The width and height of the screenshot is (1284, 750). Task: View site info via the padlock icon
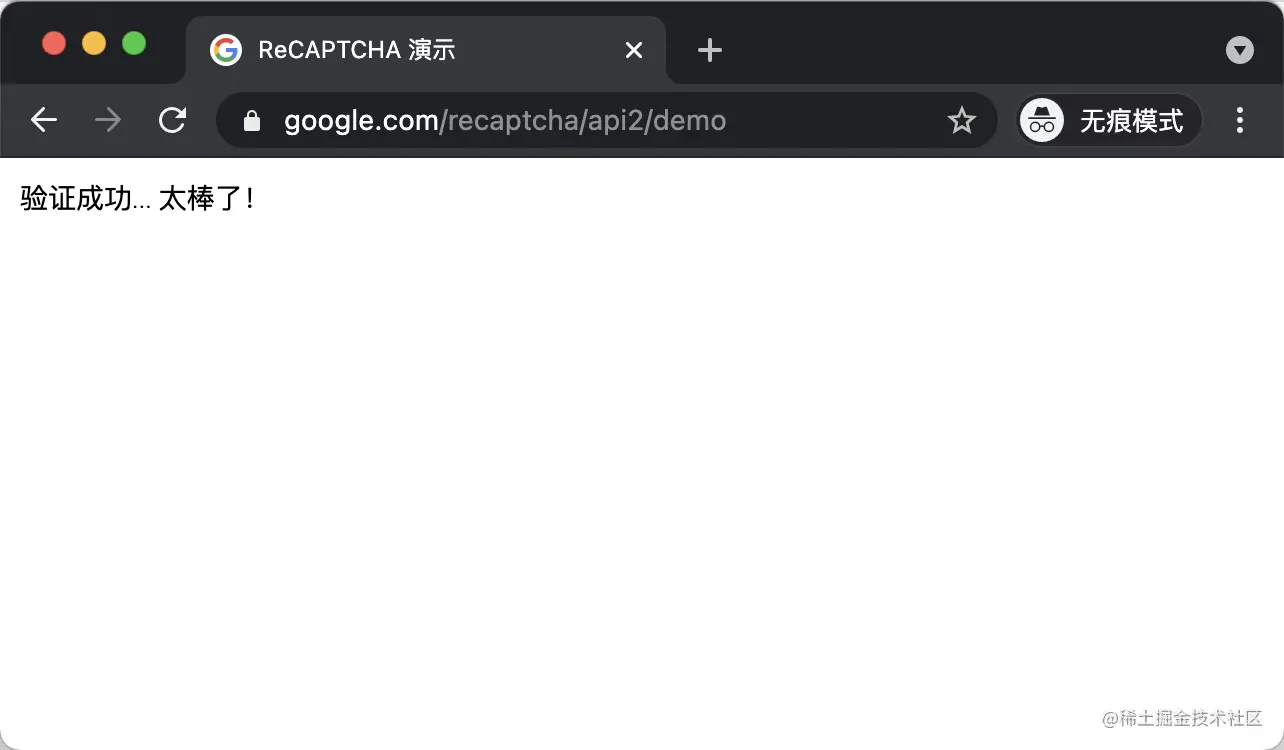252,121
